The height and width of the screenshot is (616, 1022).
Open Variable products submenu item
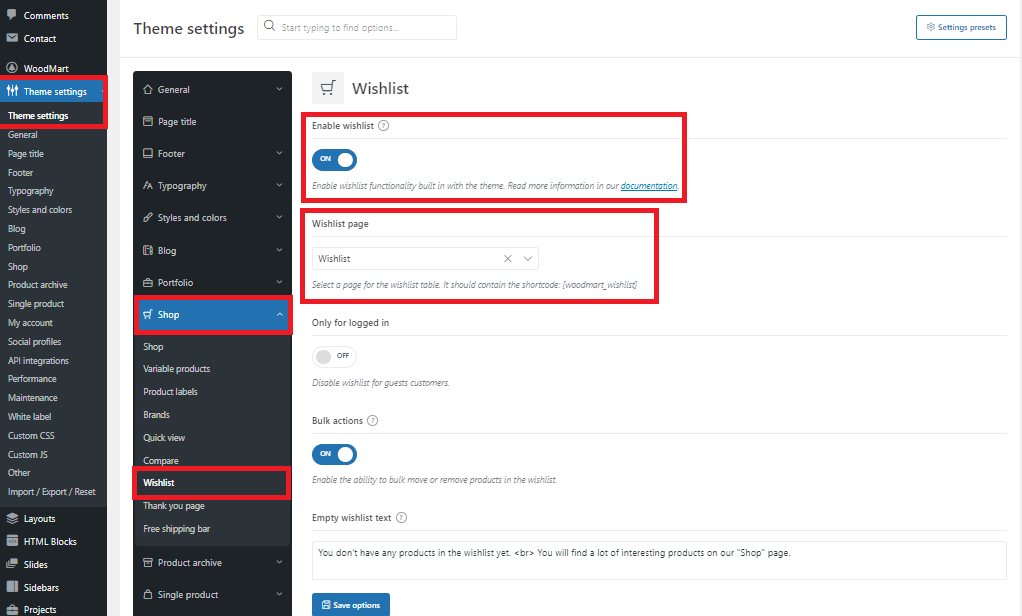click(177, 368)
